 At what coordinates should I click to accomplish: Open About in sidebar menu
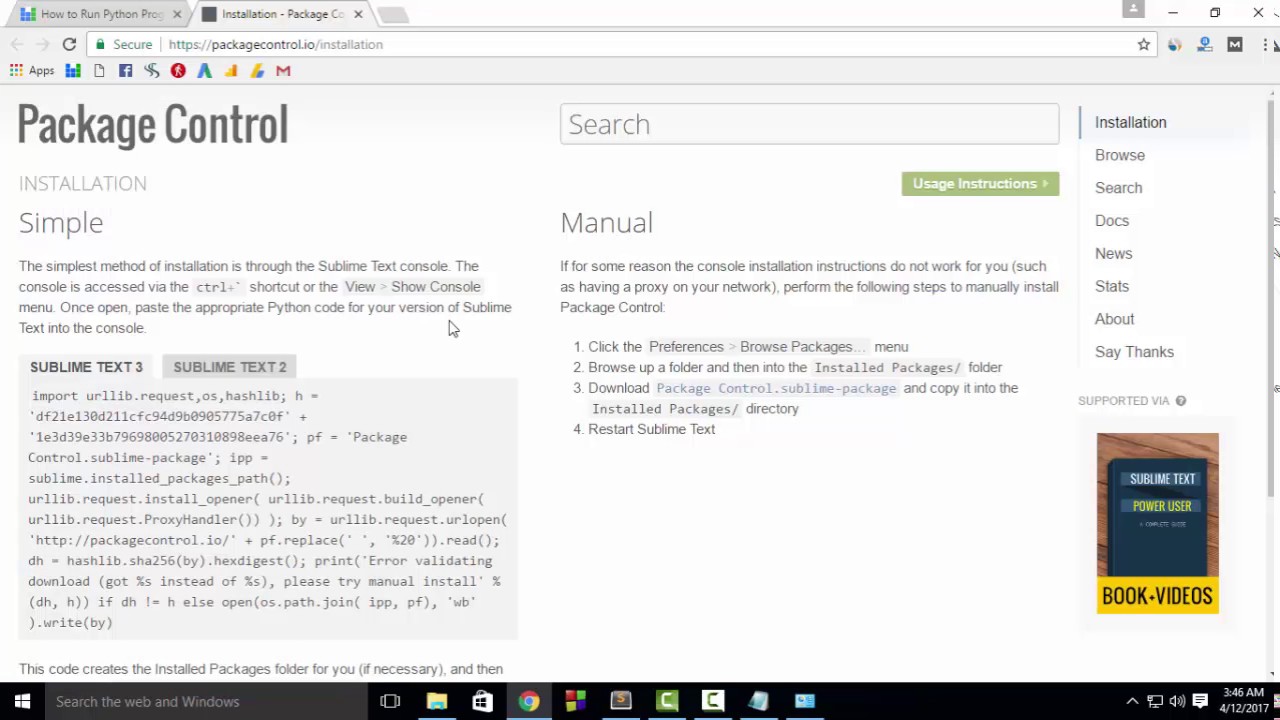pos(1114,319)
